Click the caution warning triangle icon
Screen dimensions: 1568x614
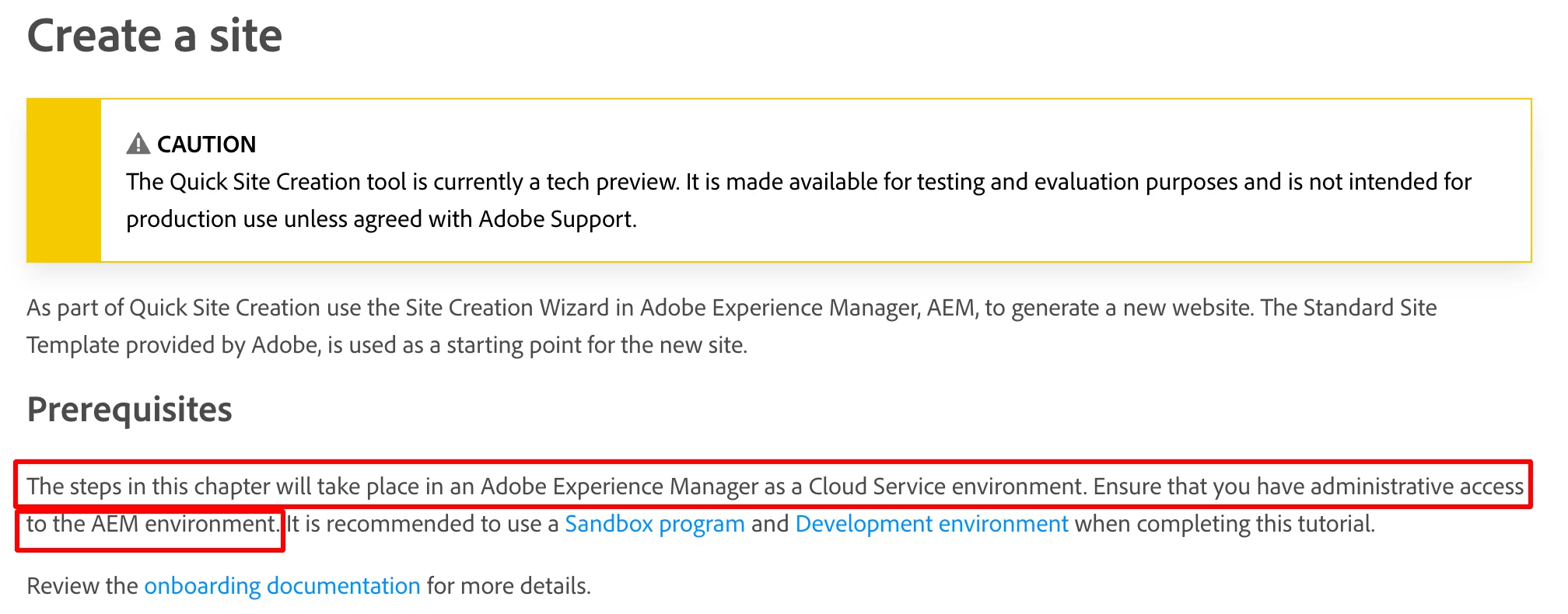138,144
